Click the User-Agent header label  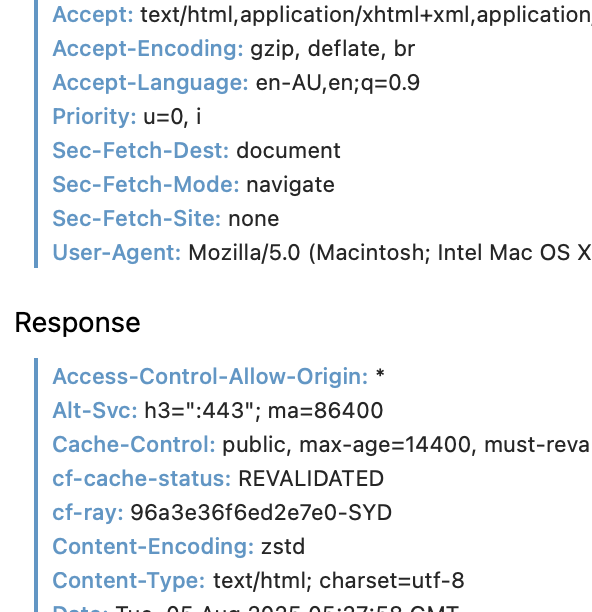pyautogui.click(x=117, y=253)
